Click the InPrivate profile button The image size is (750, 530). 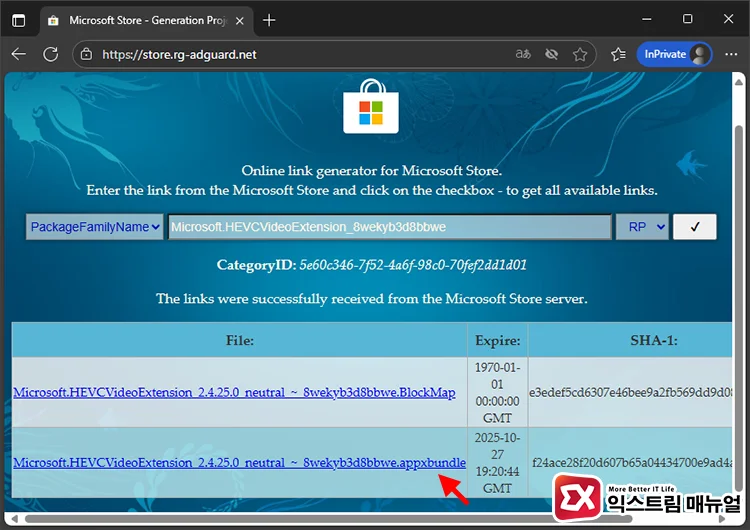[675, 54]
